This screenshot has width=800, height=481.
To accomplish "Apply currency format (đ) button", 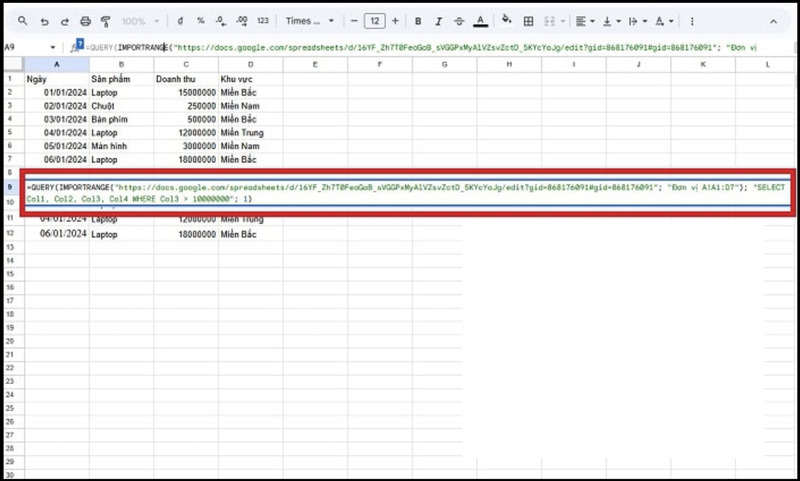I will (180, 21).
